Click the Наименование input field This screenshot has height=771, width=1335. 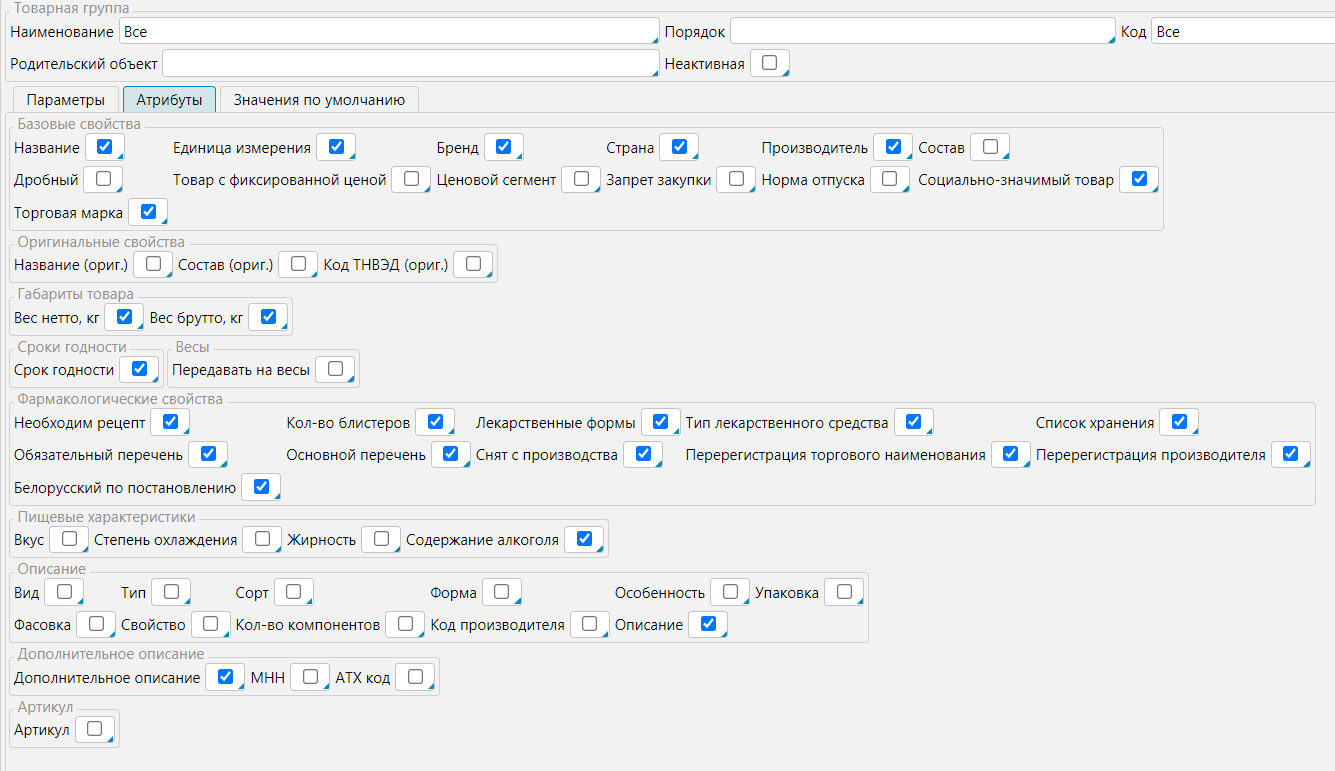[x=388, y=32]
